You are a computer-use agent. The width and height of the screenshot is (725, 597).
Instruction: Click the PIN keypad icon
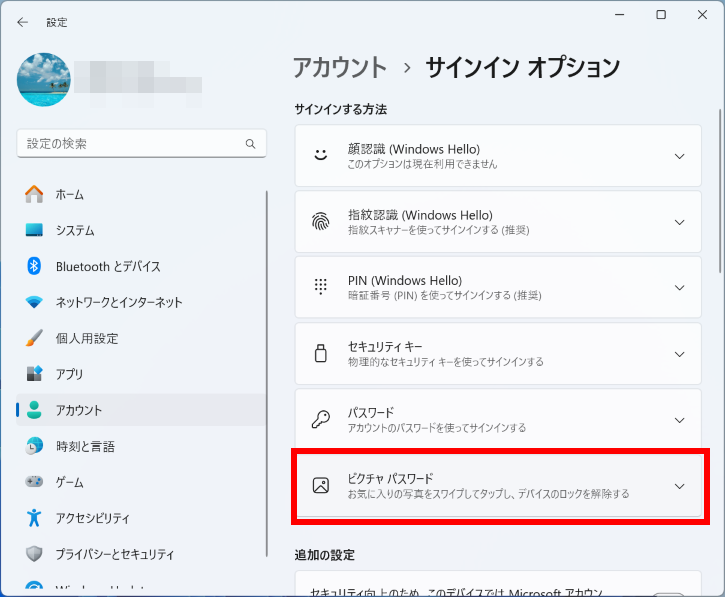[x=321, y=287]
